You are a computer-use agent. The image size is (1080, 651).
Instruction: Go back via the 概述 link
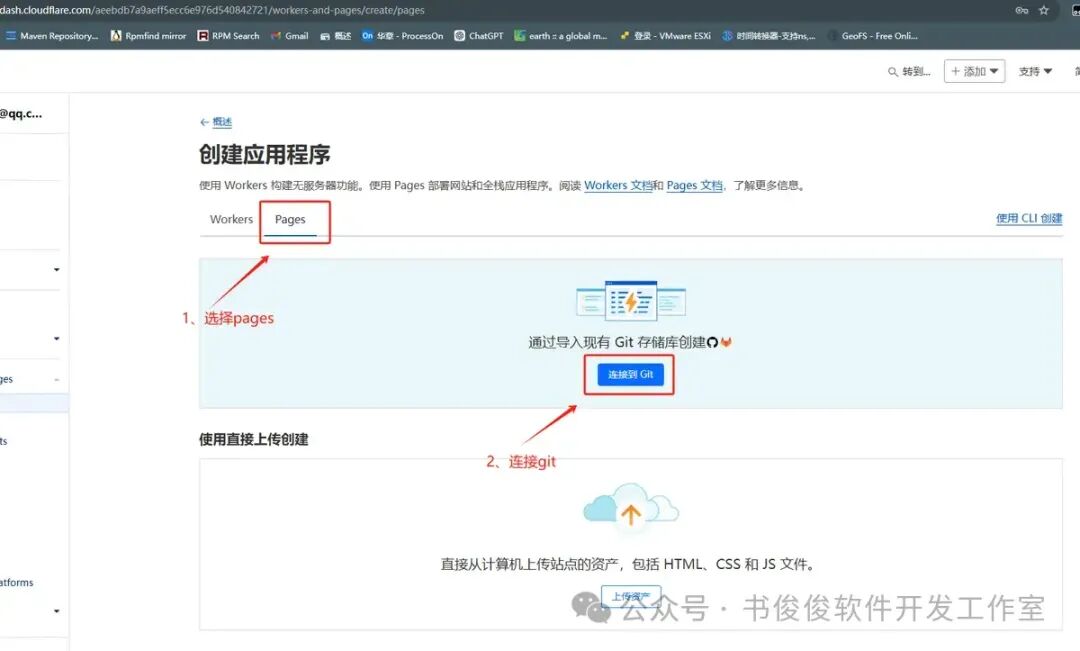point(222,122)
